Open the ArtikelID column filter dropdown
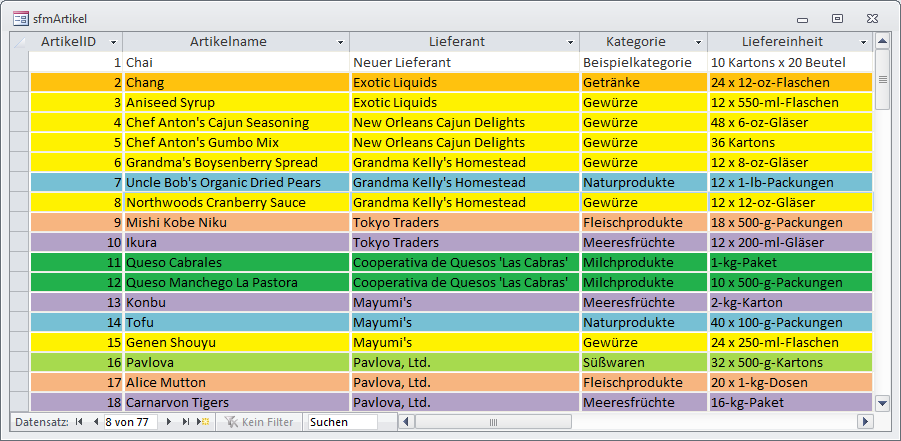 pos(113,43)
